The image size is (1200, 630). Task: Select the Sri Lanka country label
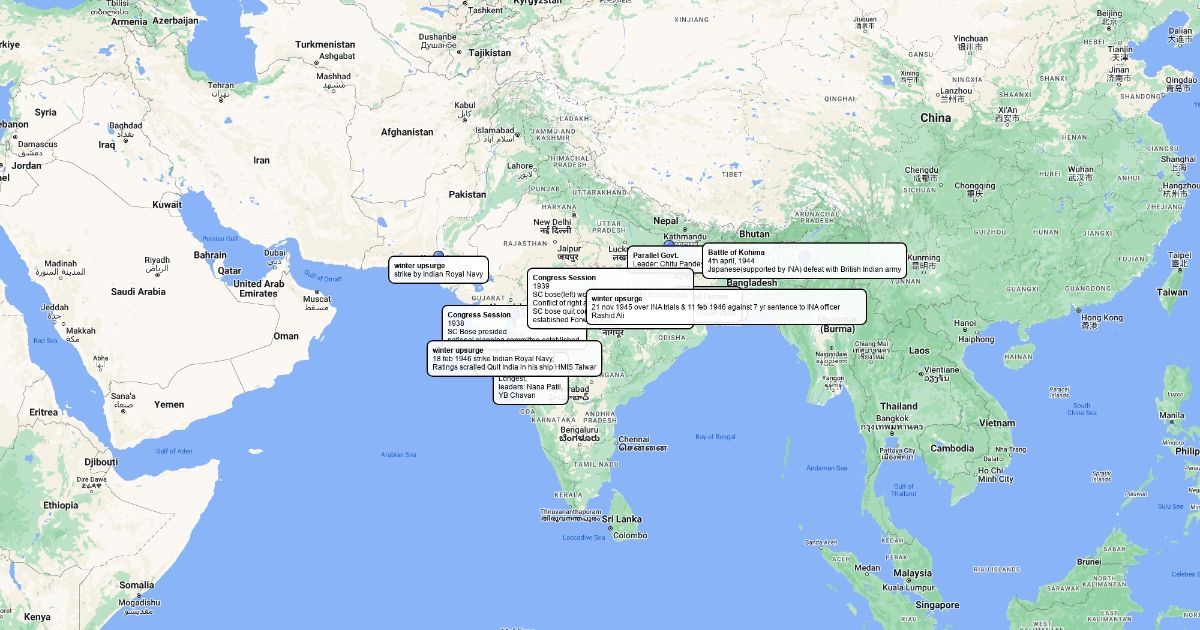coord(621,519)
